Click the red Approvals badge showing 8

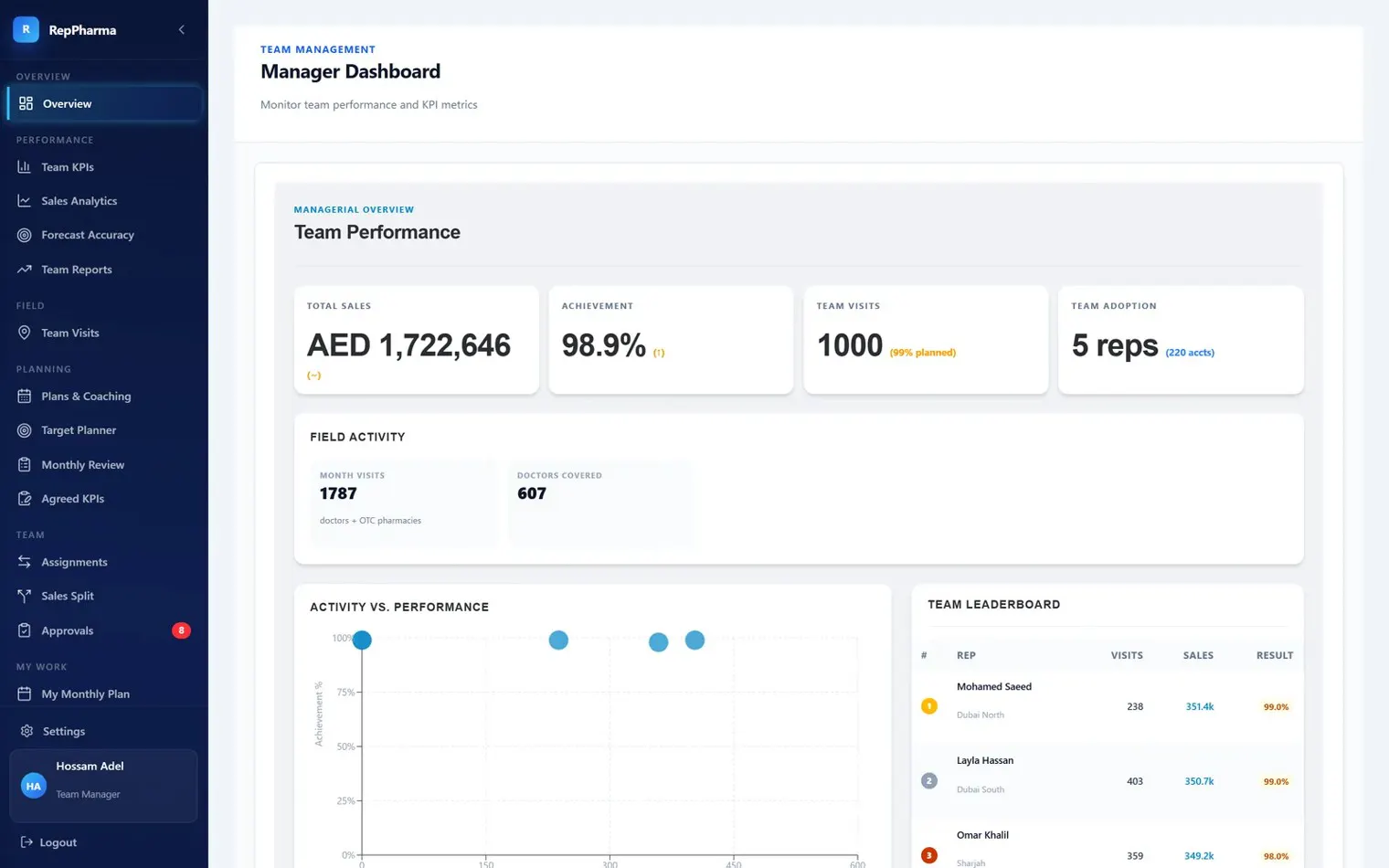181,630
